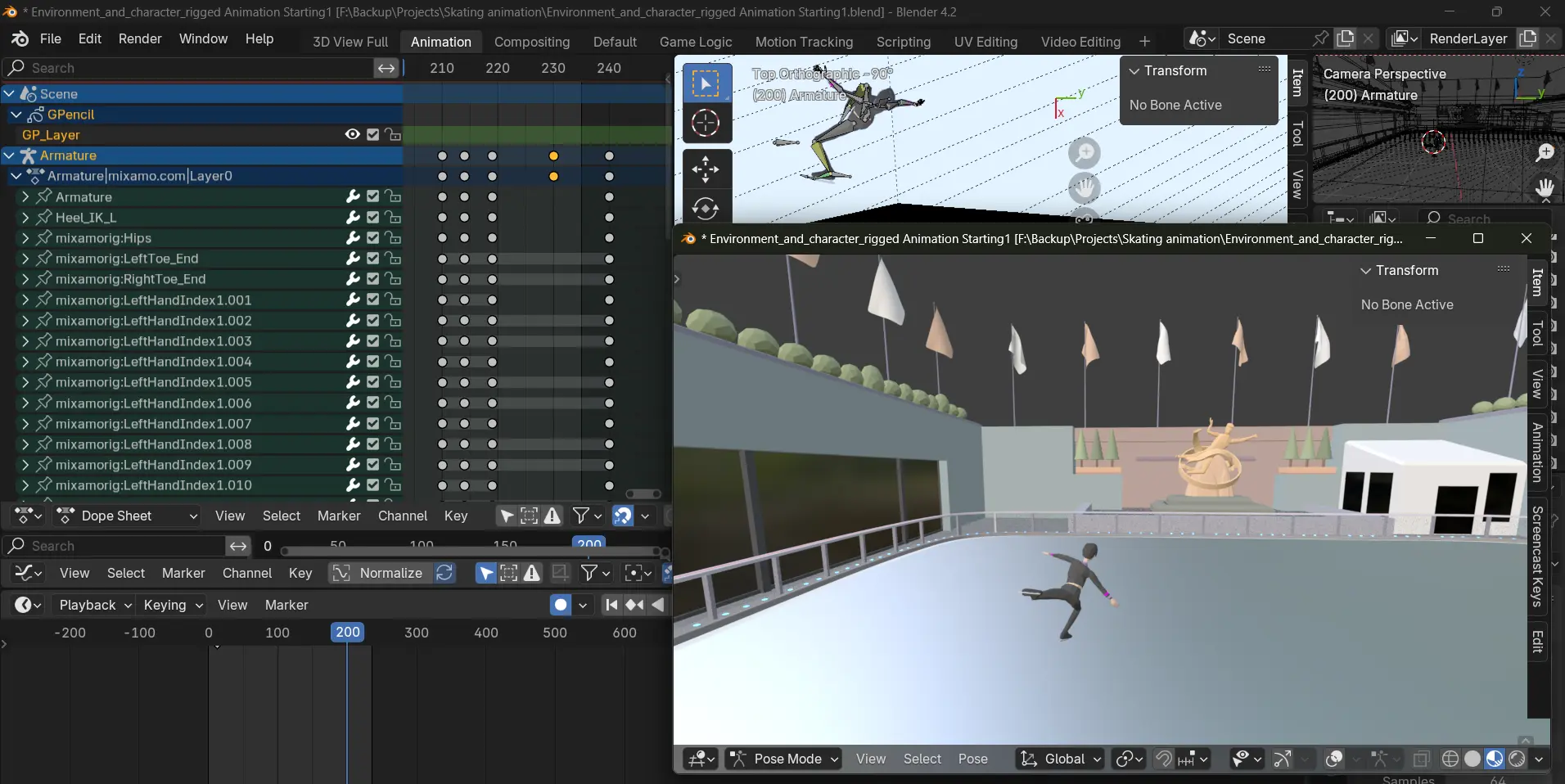Expand the mixamorig:LeftToe_End channel
The height and width of the screenshot is (784, 1565).
25,259
